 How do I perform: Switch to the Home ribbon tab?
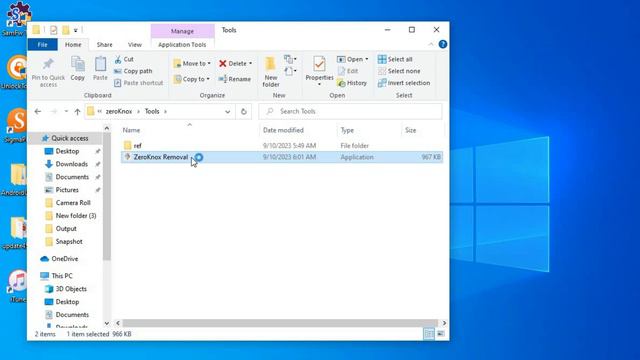[x=73, y=44]
